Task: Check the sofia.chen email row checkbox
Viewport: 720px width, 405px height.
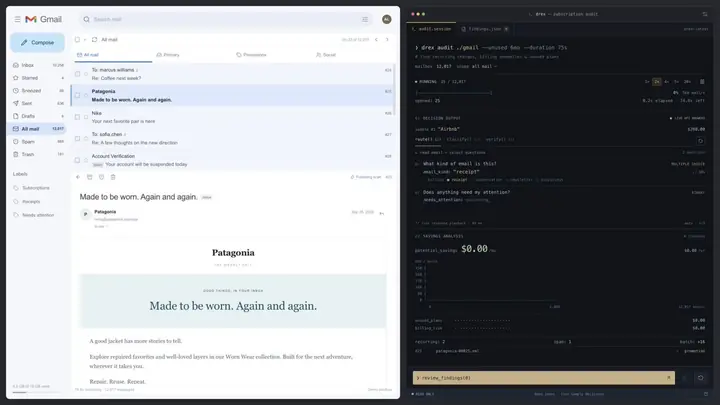Action: pyautogui.click(x=78, y=139)
